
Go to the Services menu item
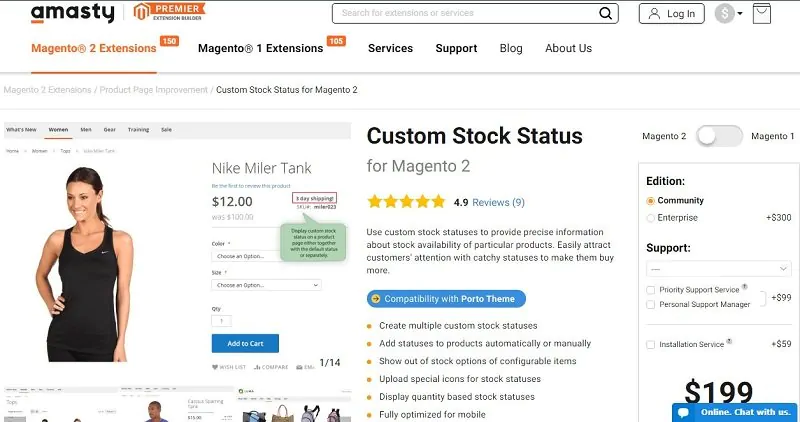click(x=390, y=48)
